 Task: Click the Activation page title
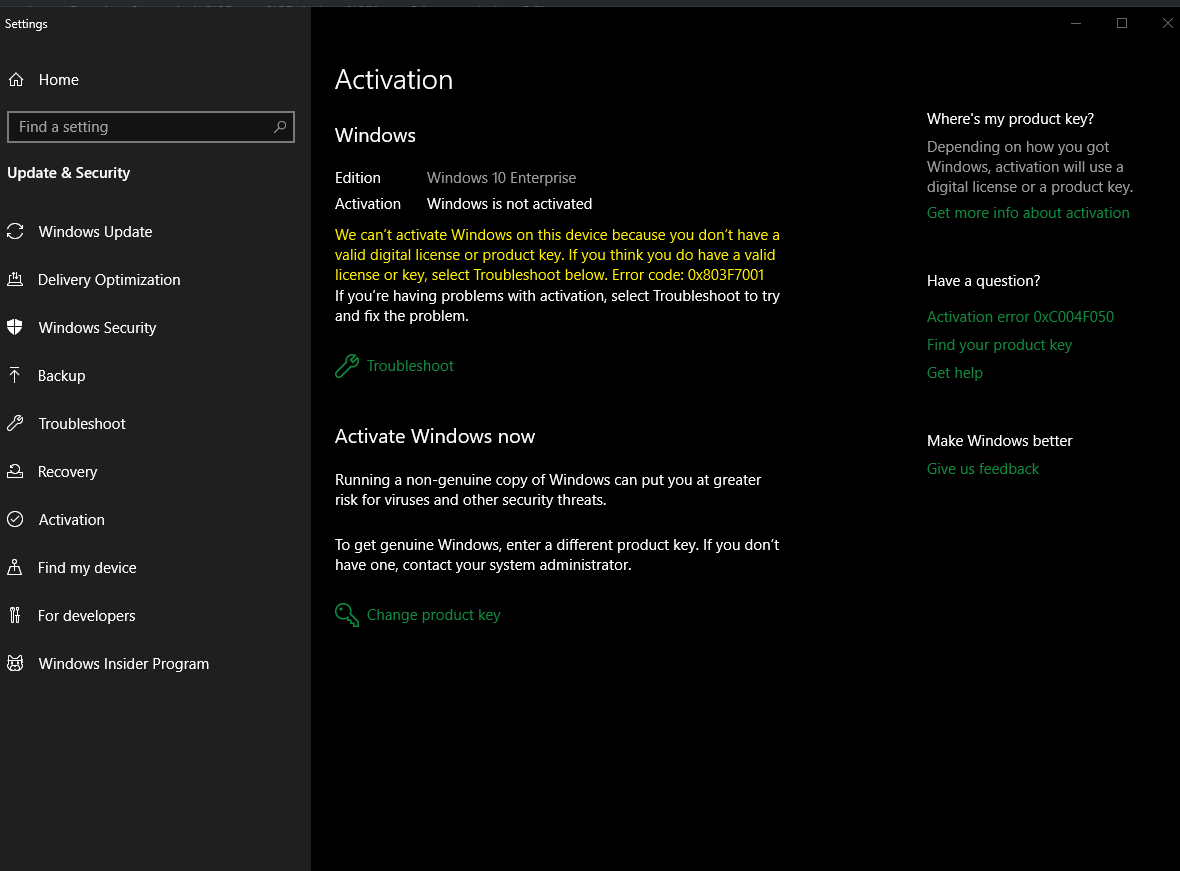pos(394,80)
